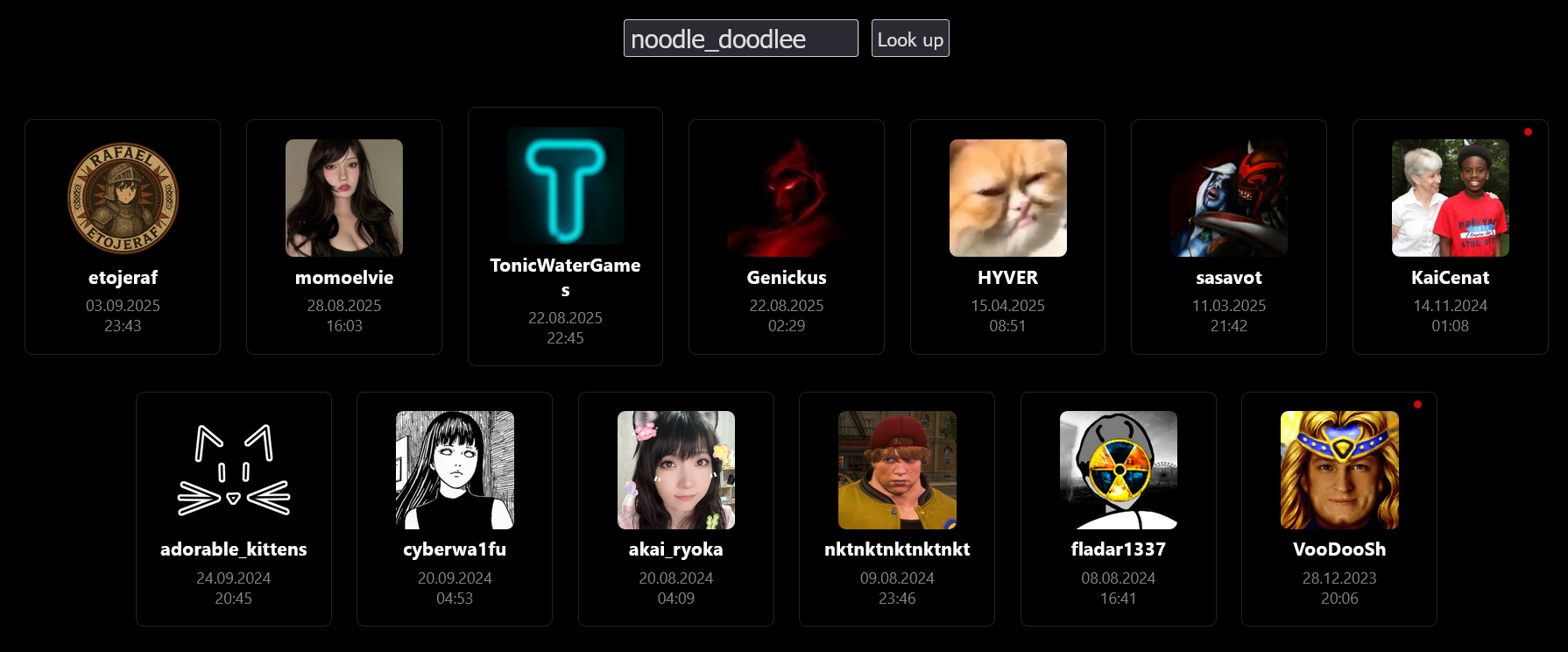Select akai_ryoka's profile picture
Screen dimensions: 1568x652
pyautogui.click(x=676, y=471)
